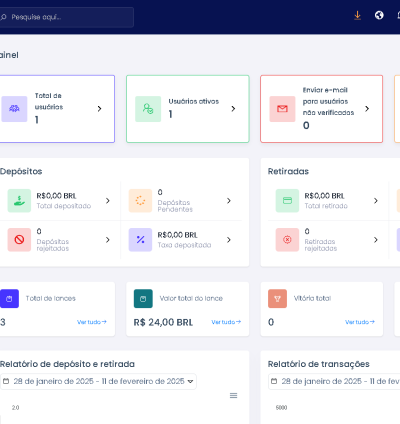Focus the Pesquise aqui search field
Screen dimensions: 400x424
click(x=66, y=17)
